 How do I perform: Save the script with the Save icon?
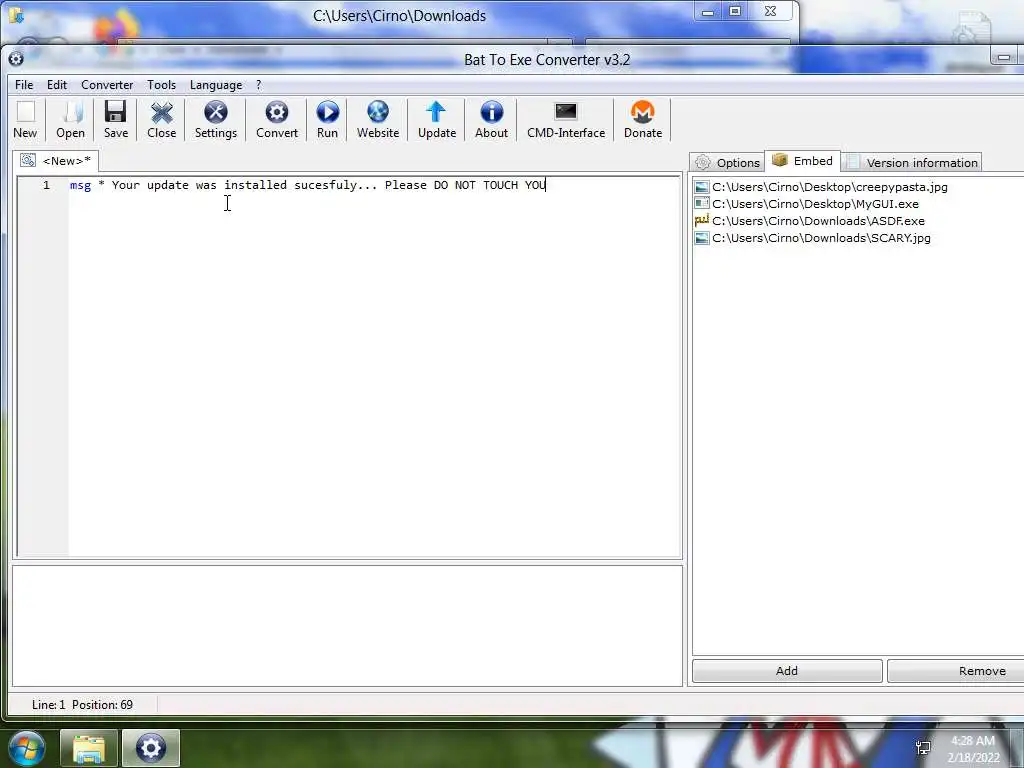(116, 120)
